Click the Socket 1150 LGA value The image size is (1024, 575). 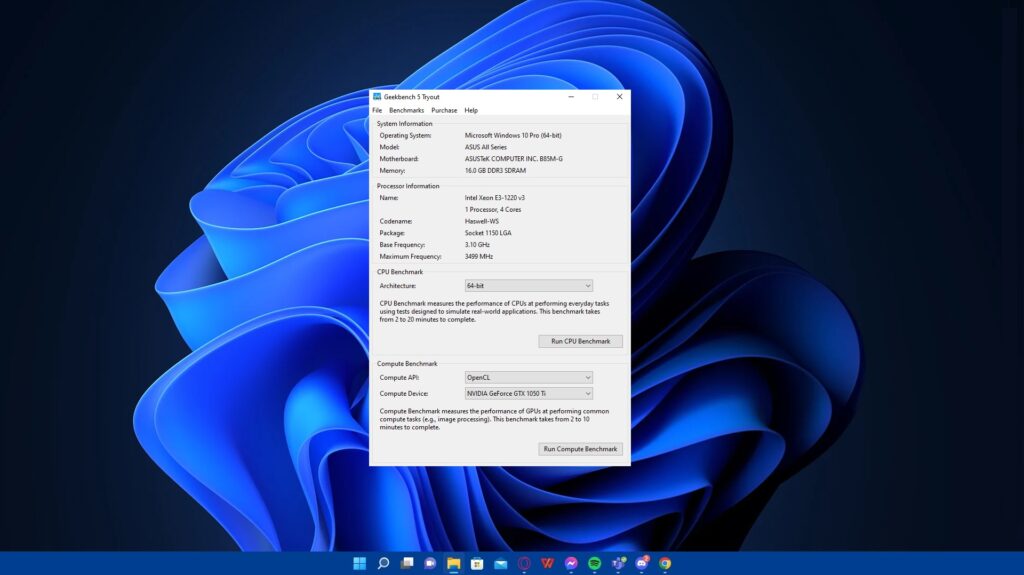488,233
